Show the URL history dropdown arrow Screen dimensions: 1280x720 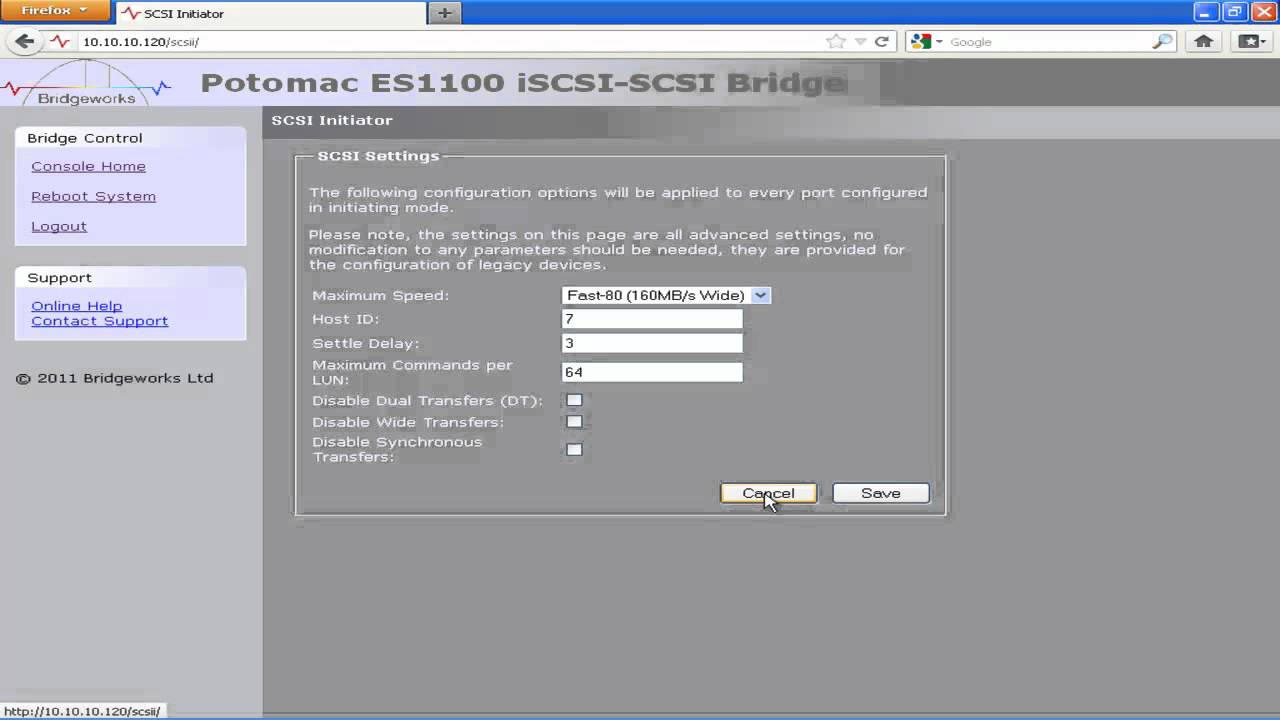coord(860,41)
